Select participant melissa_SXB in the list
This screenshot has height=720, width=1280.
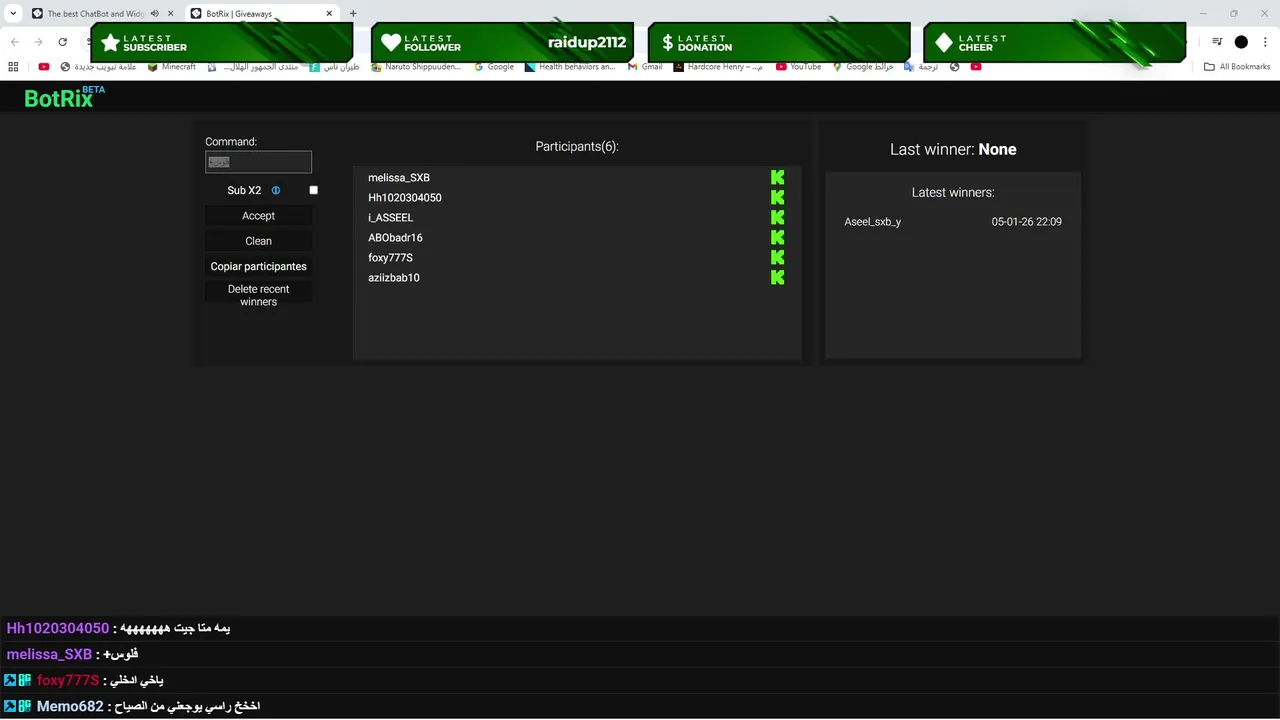[x=399, y=178]
